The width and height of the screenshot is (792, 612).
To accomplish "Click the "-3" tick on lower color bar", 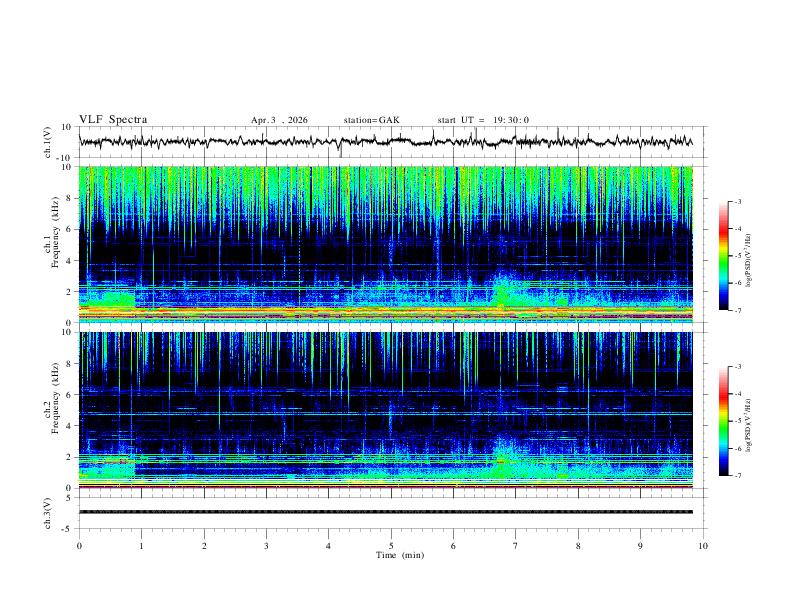I will pyautogui.click(x=737, y=367).
